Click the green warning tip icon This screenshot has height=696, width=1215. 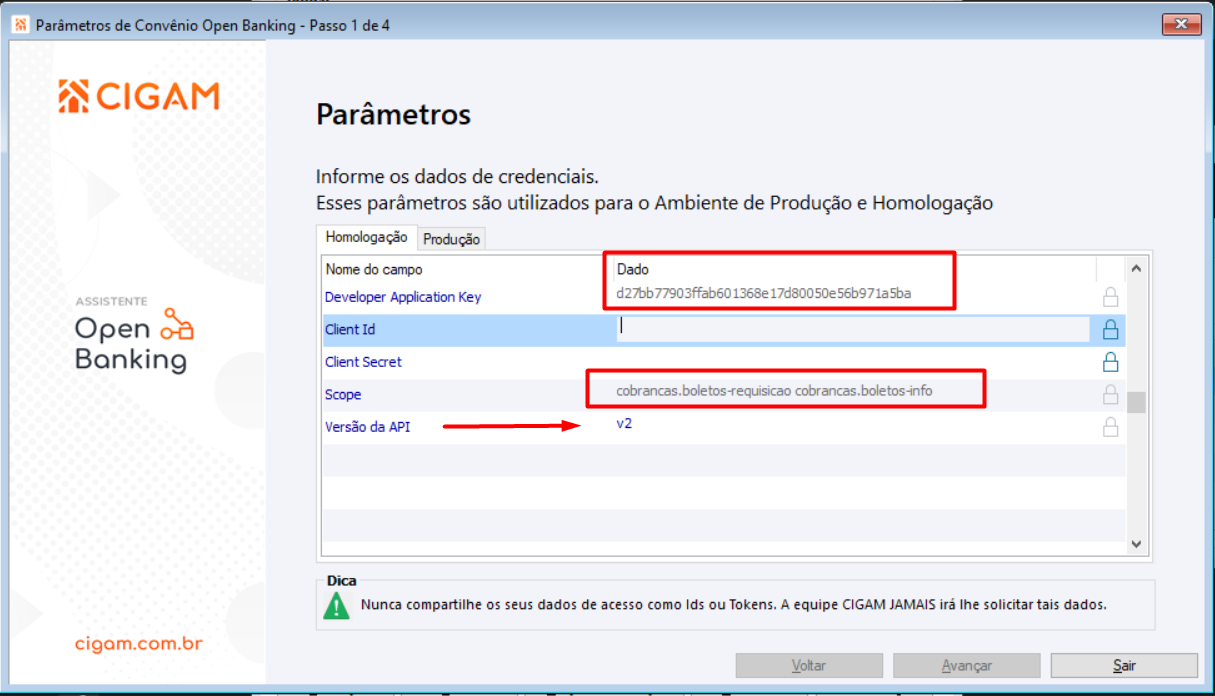(x=337, y=605)
